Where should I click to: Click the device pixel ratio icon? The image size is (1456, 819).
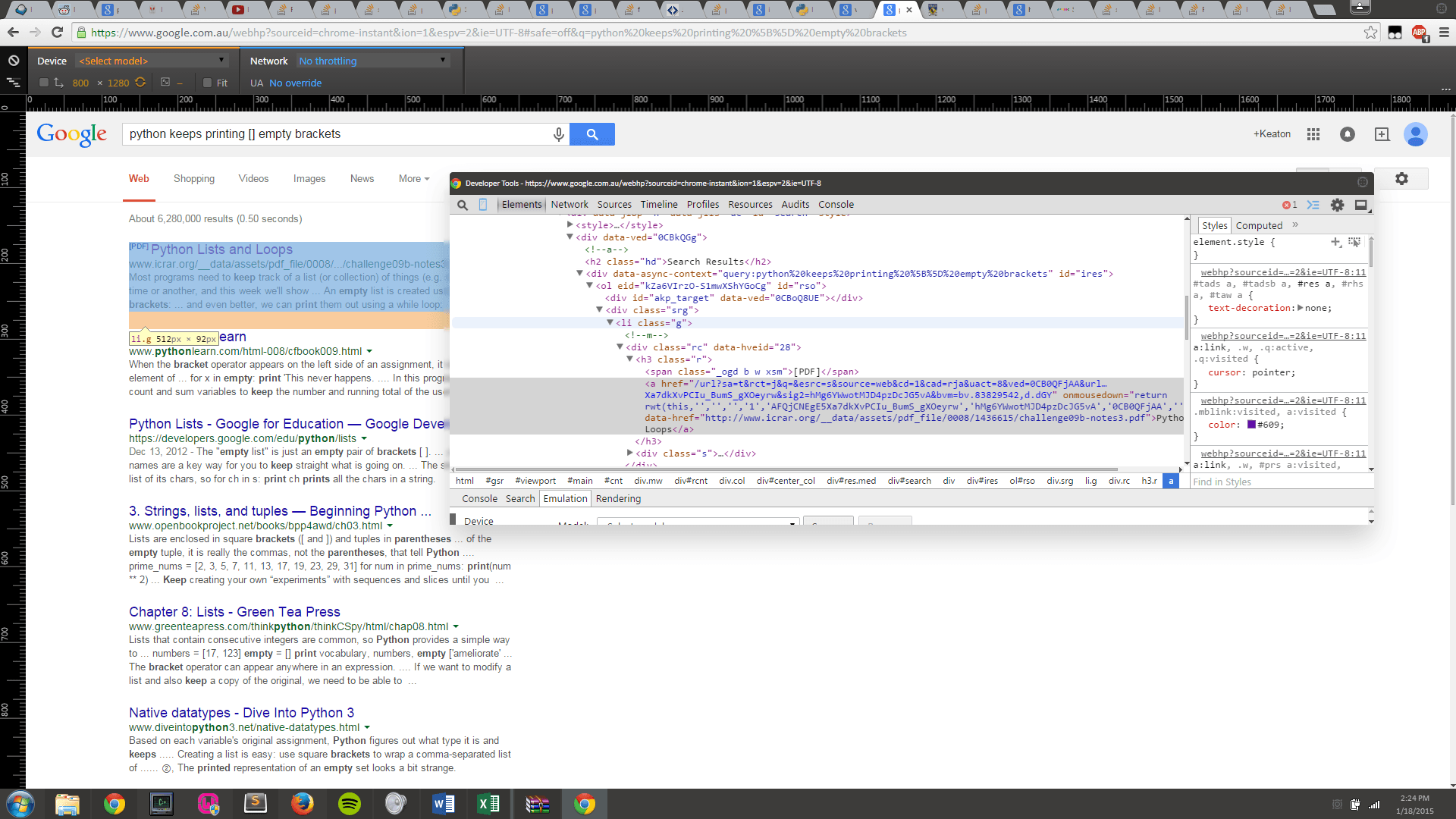pos(165,83)
